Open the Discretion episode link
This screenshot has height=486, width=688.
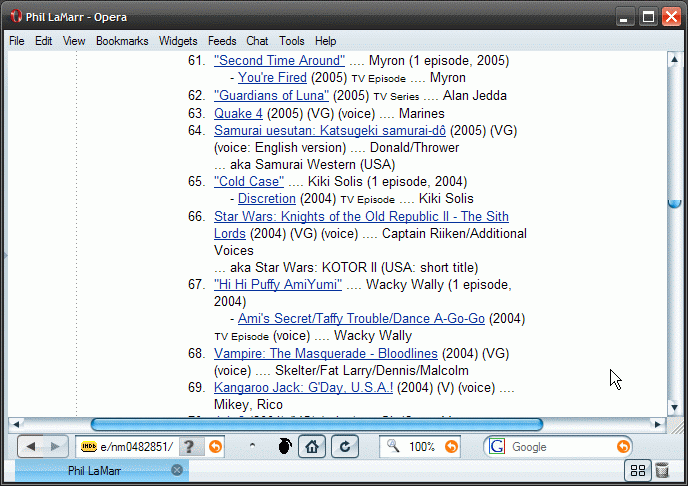(x=267, y=198)
